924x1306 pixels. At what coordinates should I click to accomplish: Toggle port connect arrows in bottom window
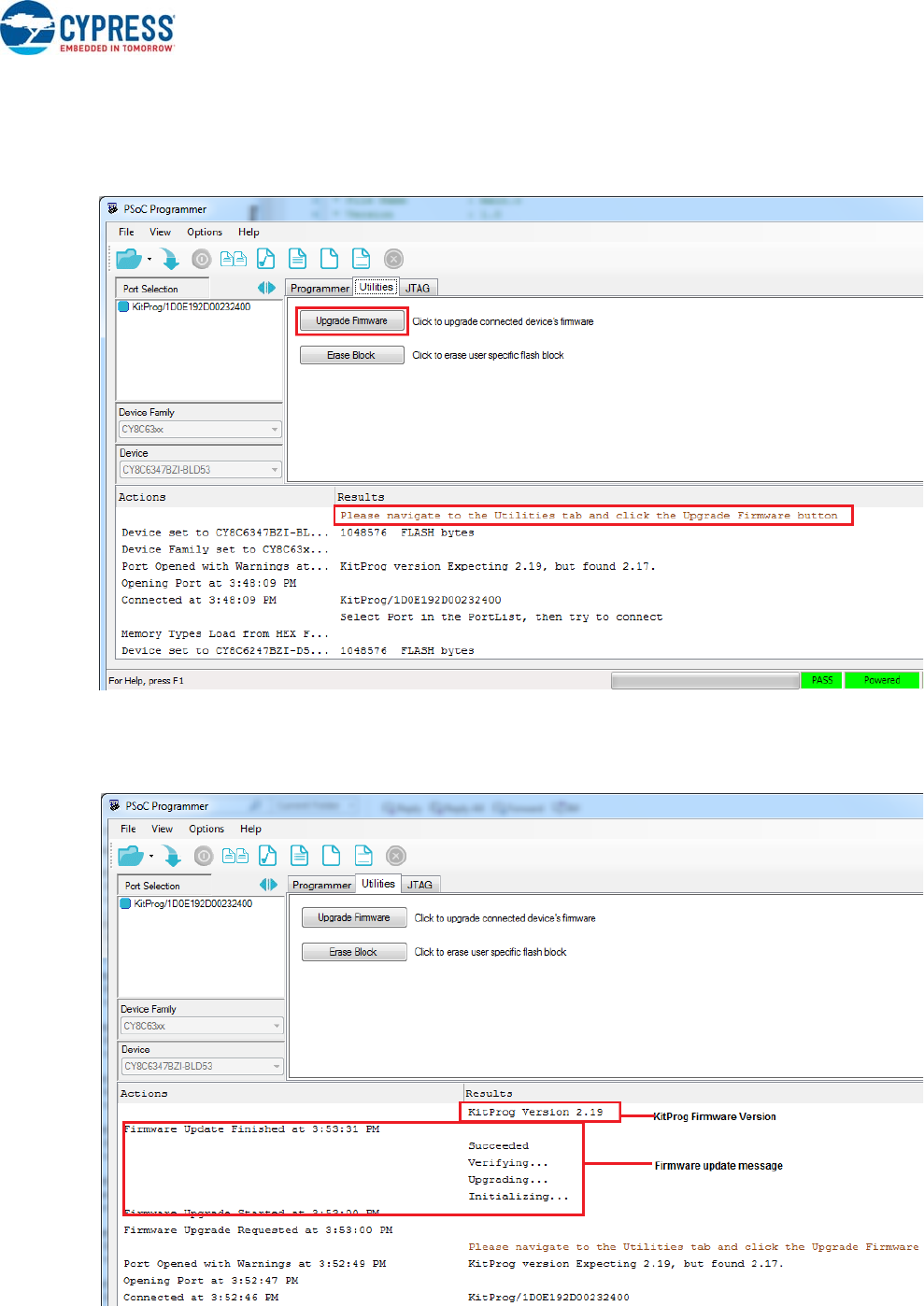click(x=269, y=885)
